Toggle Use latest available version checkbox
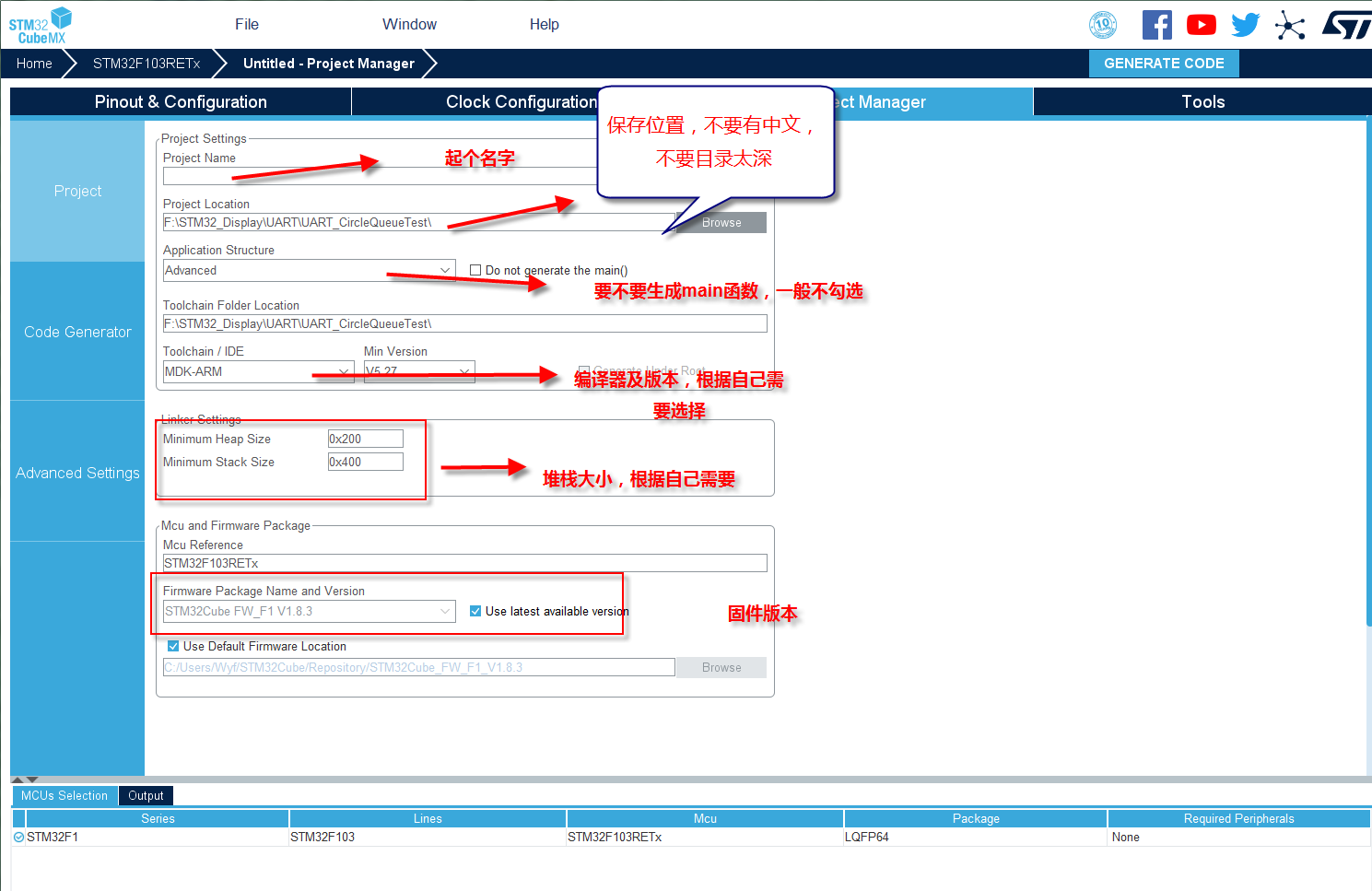Image resolution: width=1372 pixels, height=891 pixels. (x=475, y=611)
